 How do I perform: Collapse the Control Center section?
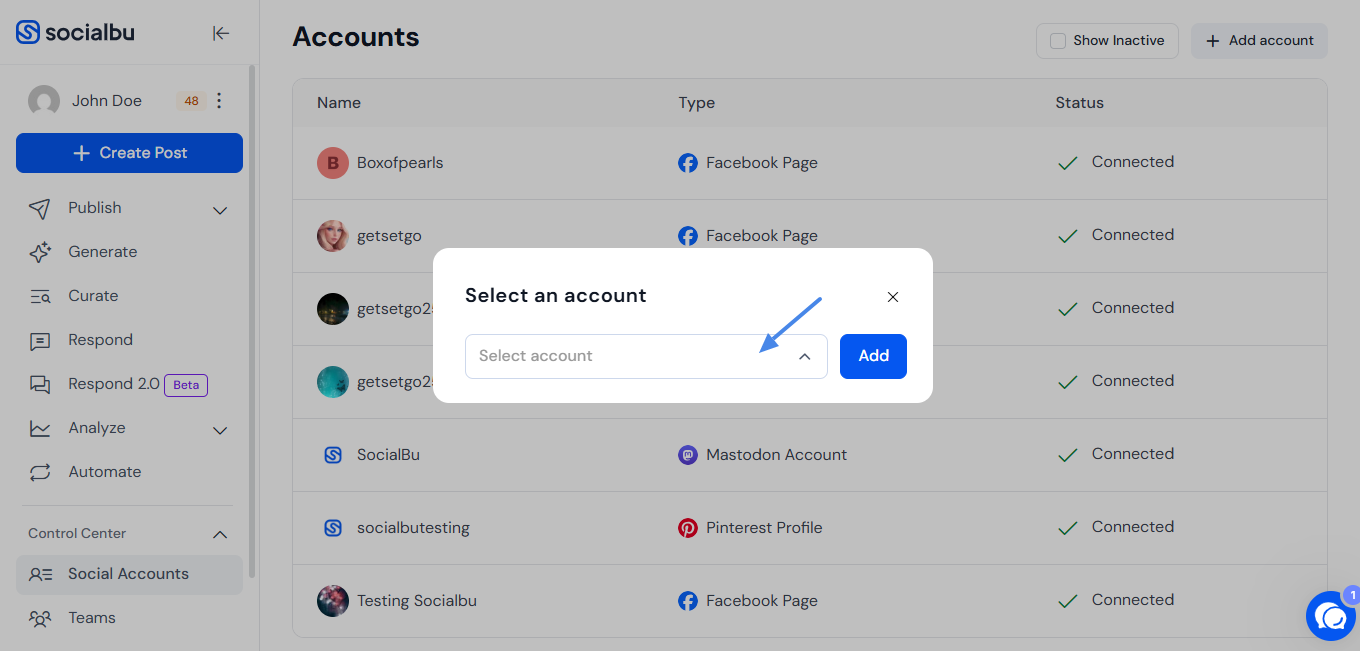(221, 534)
